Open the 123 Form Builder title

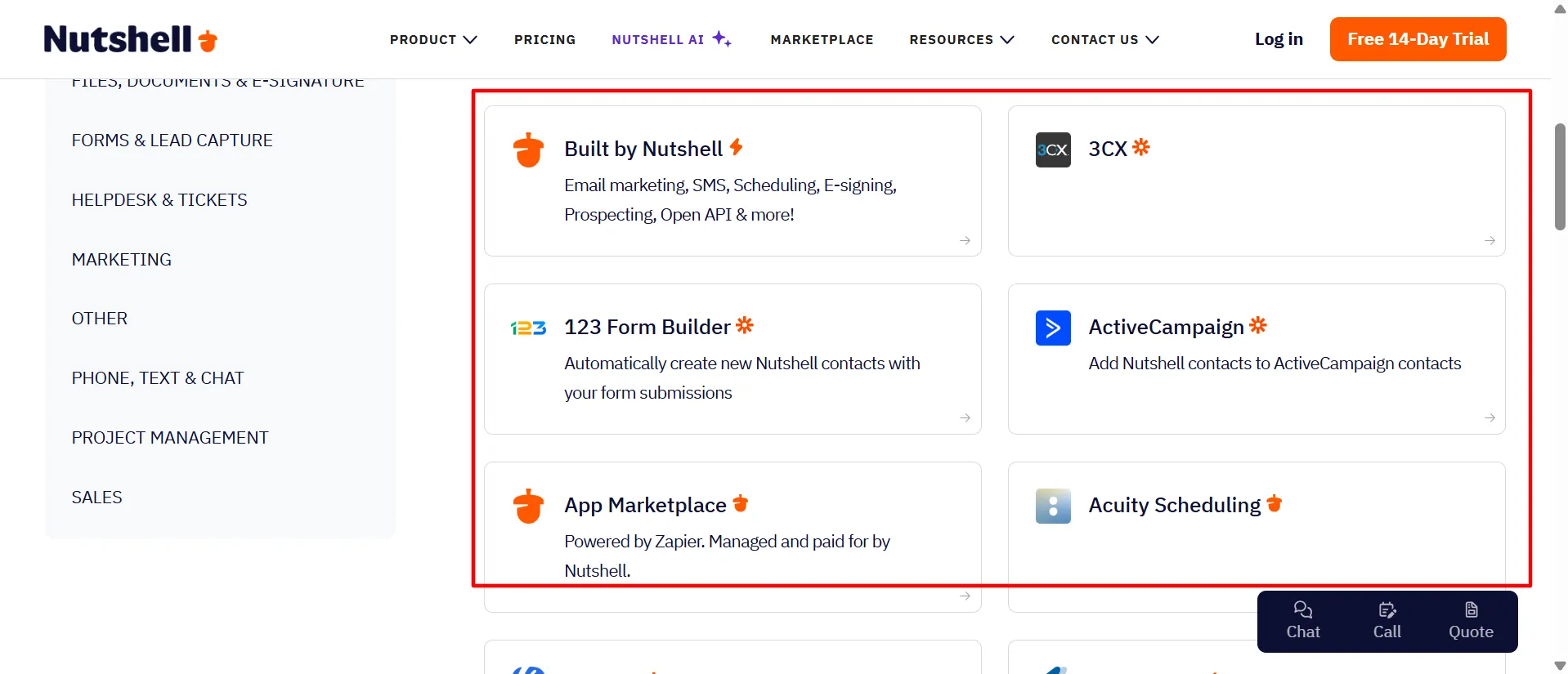pos(647,327)
